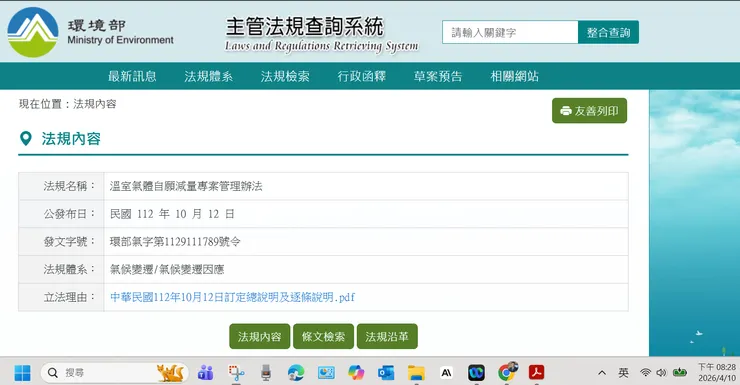The image size is (740, 385).
Task: Select the 法規沿革 button
Action: pyautogui.click(x=387, y=336)
